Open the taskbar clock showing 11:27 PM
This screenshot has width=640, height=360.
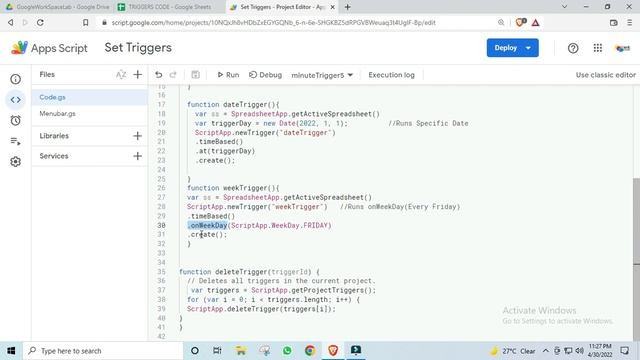coord(600,351)
